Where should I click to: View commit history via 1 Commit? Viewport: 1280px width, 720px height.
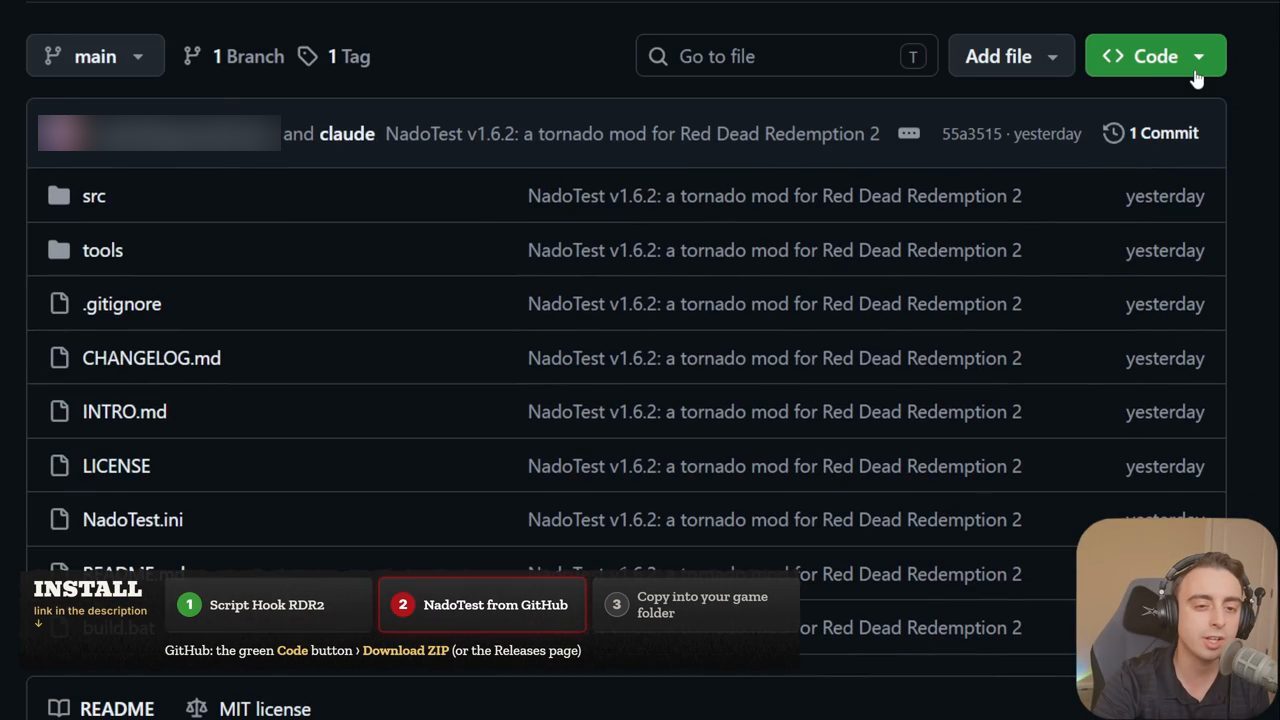(1151, 133)
